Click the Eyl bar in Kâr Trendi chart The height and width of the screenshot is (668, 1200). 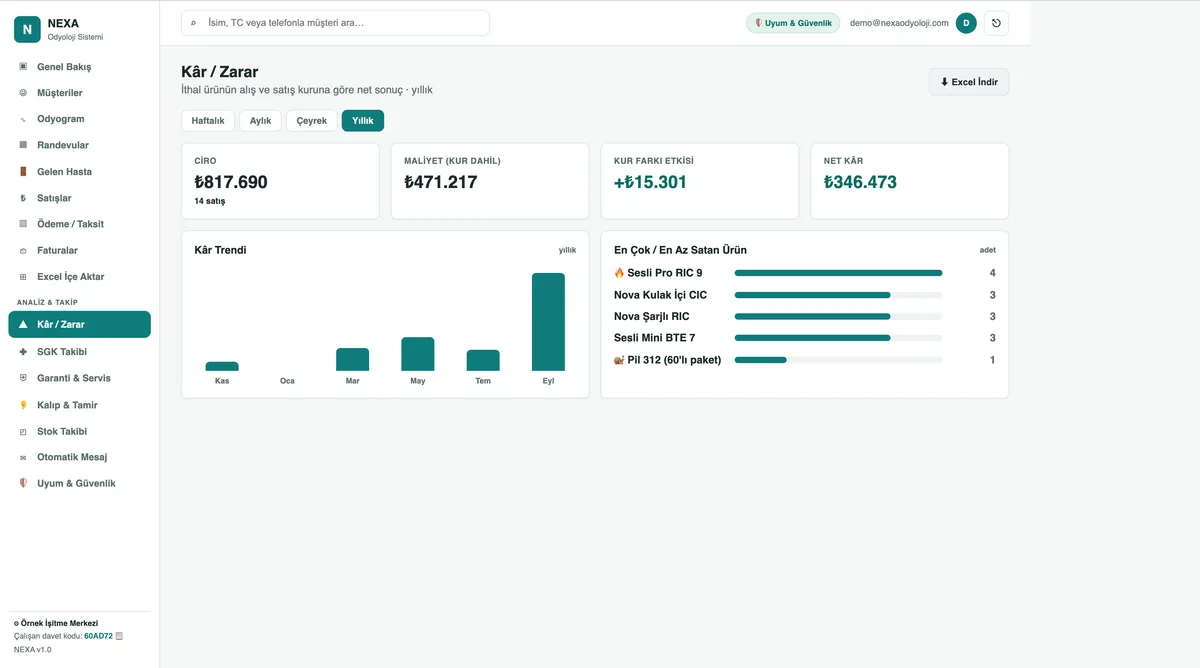coord(548,322)
